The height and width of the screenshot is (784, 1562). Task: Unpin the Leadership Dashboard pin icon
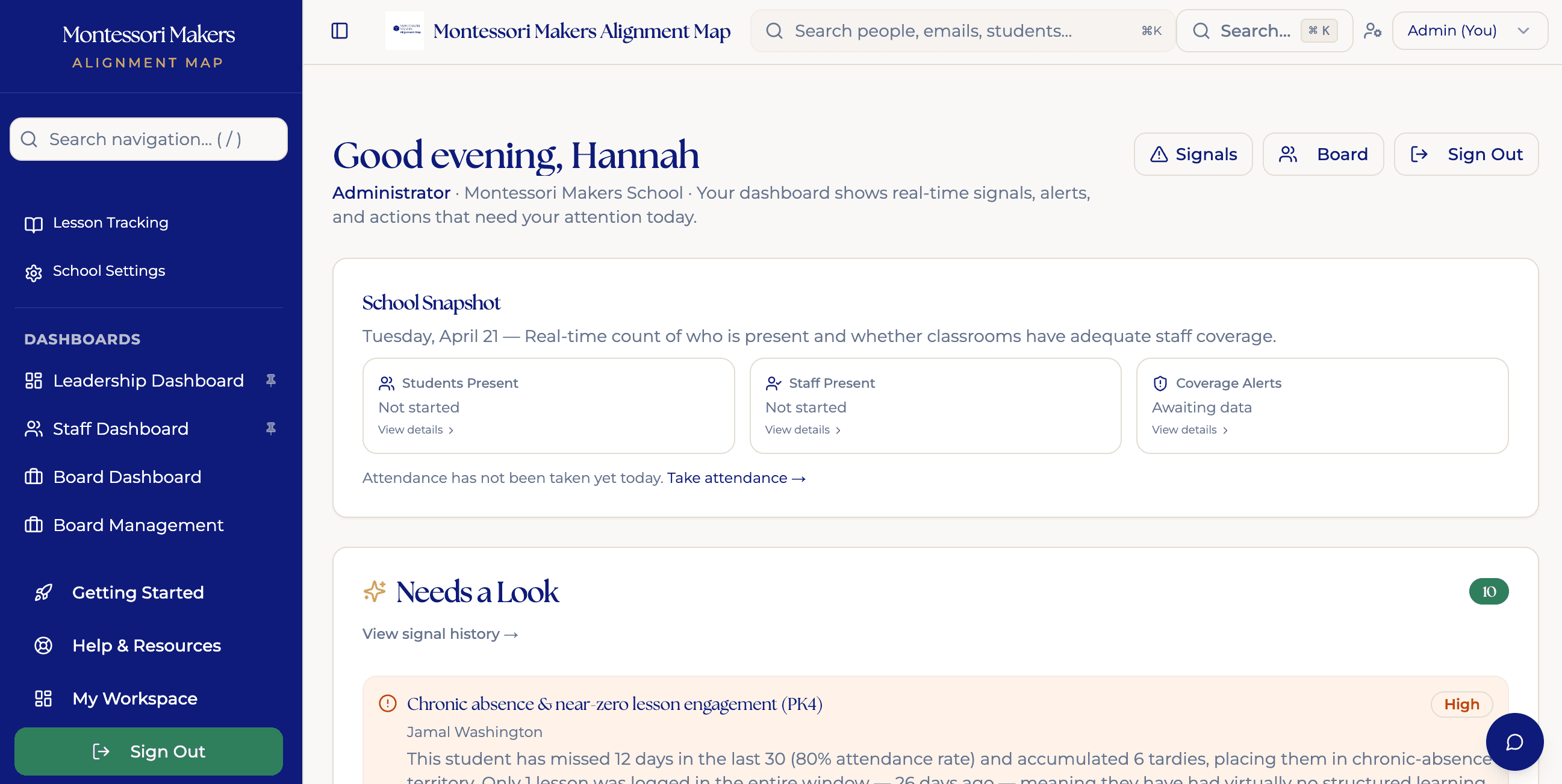pos(271,380)
